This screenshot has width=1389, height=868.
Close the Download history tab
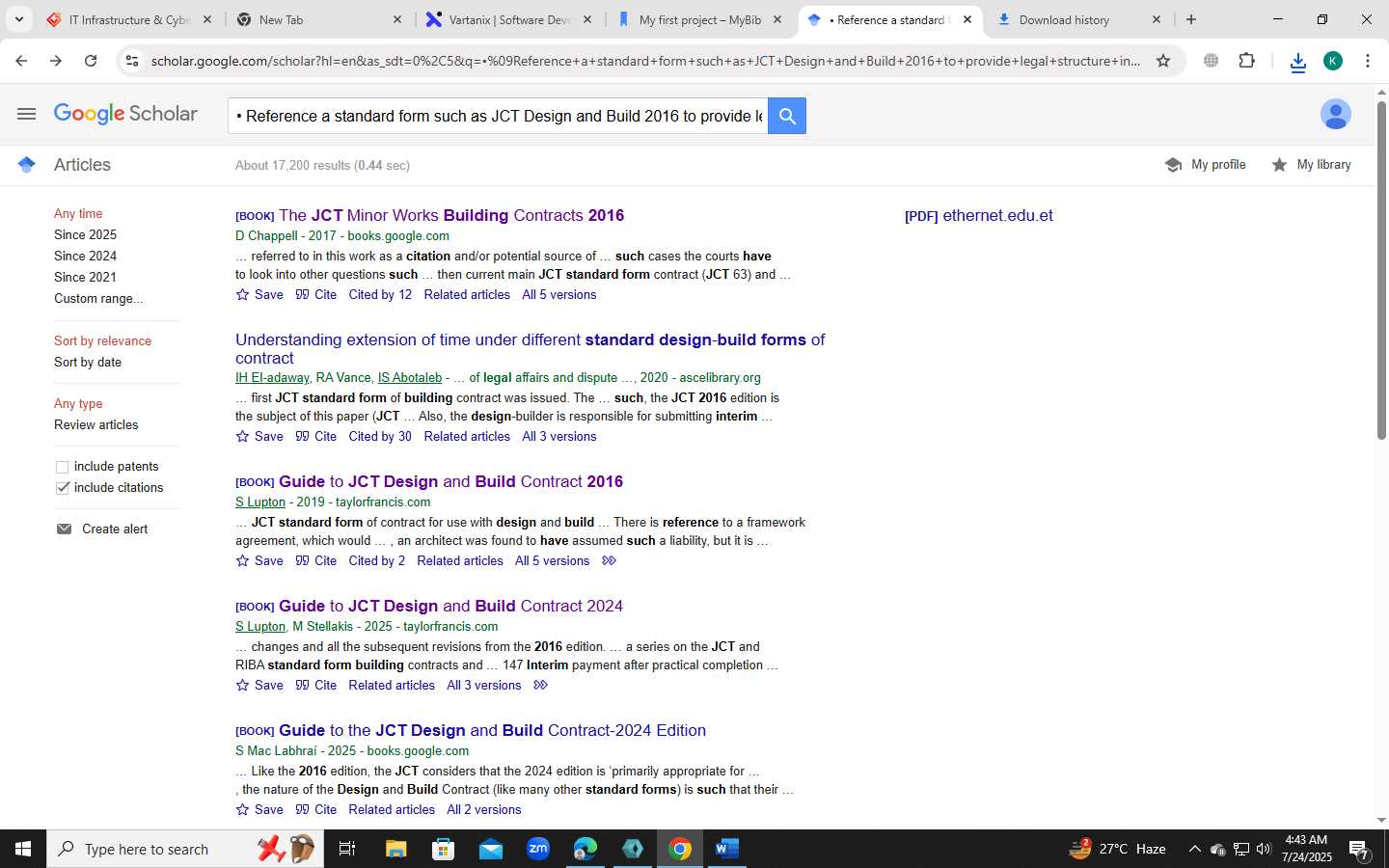1157,19
